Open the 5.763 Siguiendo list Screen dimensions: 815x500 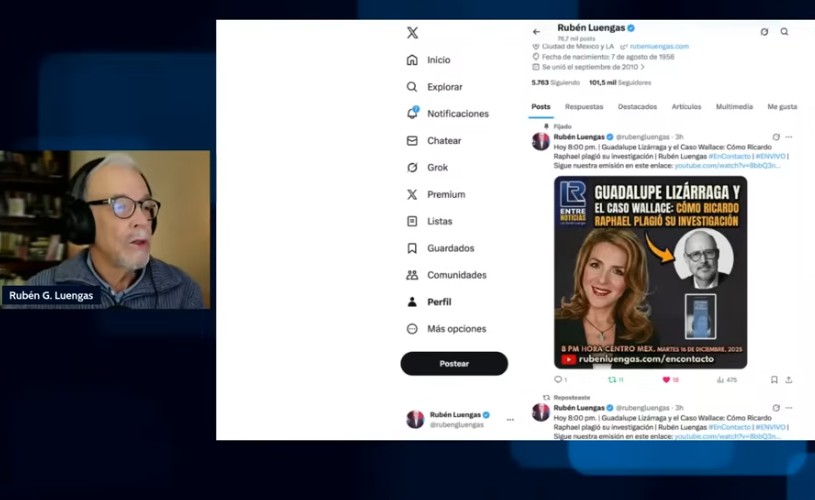pyautogui.click(x=555, y=83)
